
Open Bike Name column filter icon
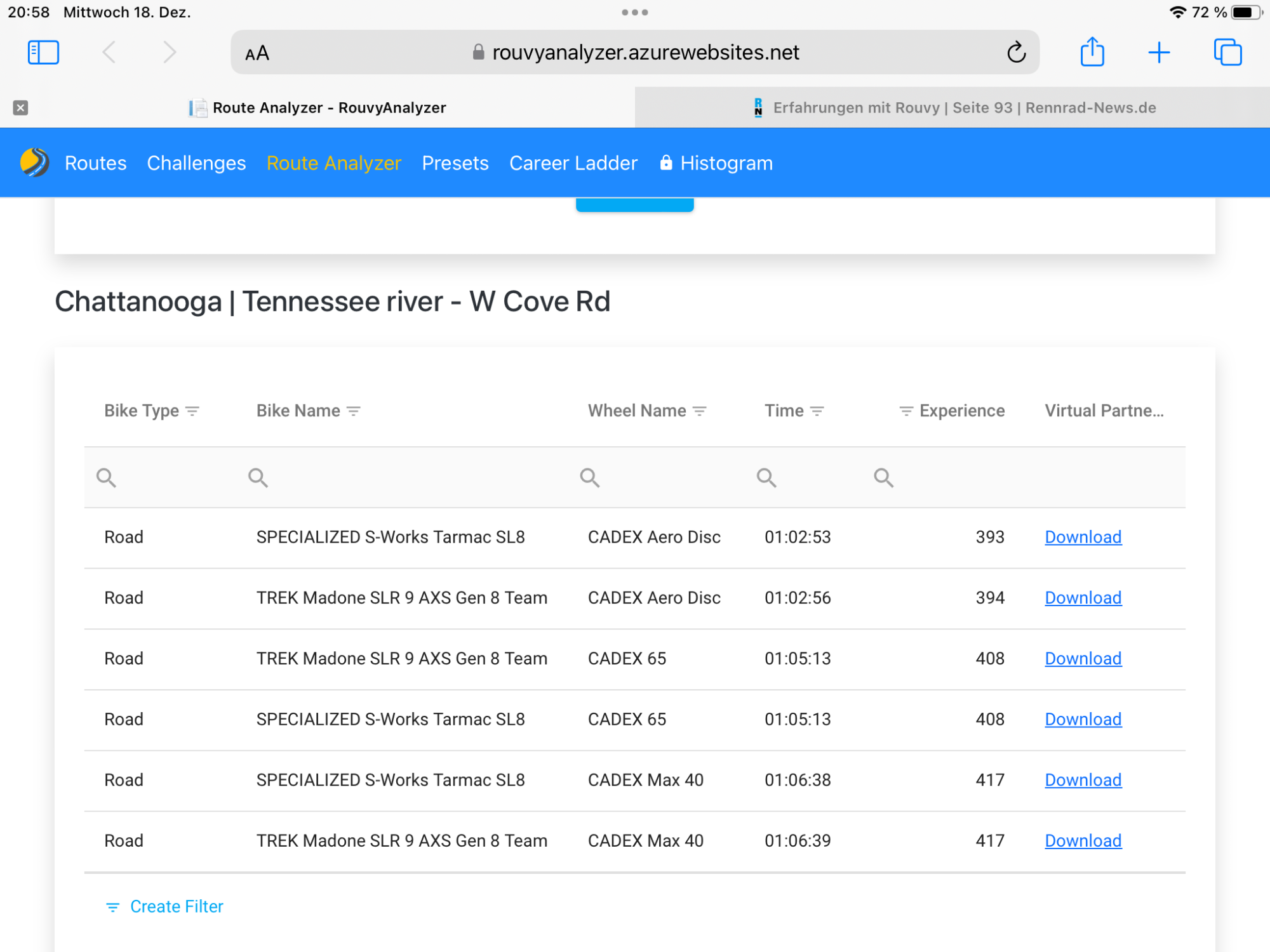[x=354, y=411]
